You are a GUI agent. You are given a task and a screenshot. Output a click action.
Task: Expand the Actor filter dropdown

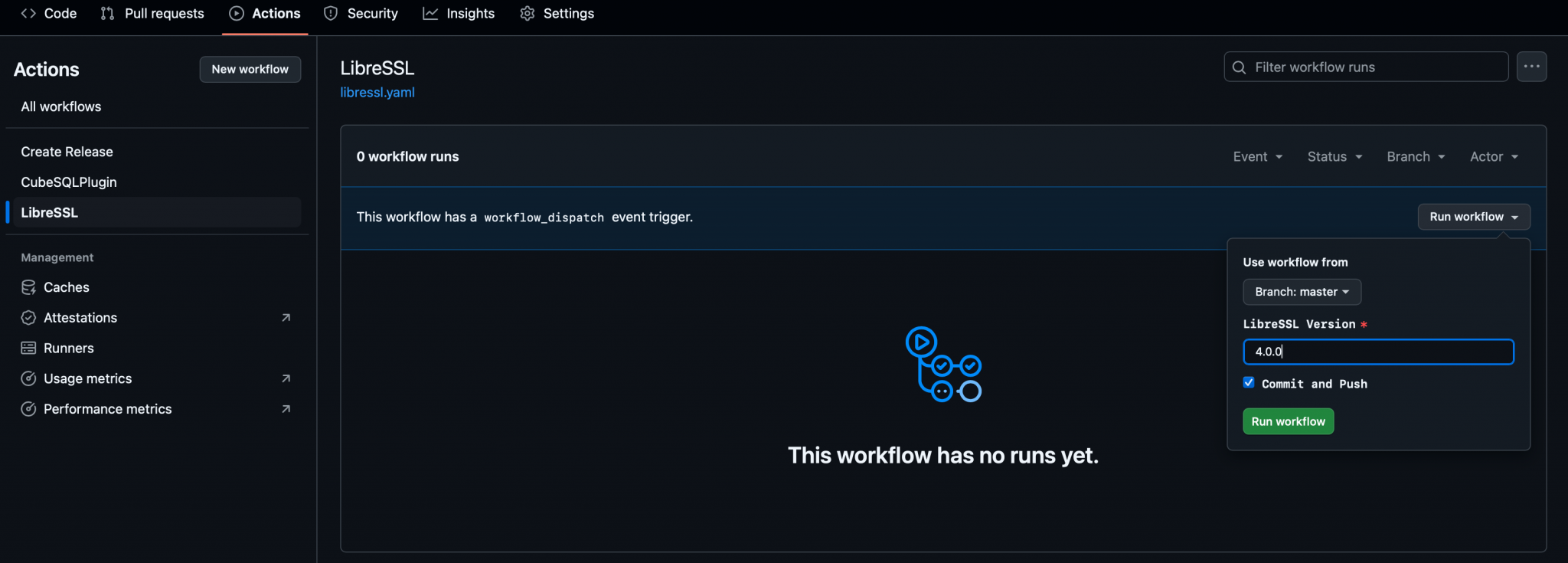point(1494,156)
